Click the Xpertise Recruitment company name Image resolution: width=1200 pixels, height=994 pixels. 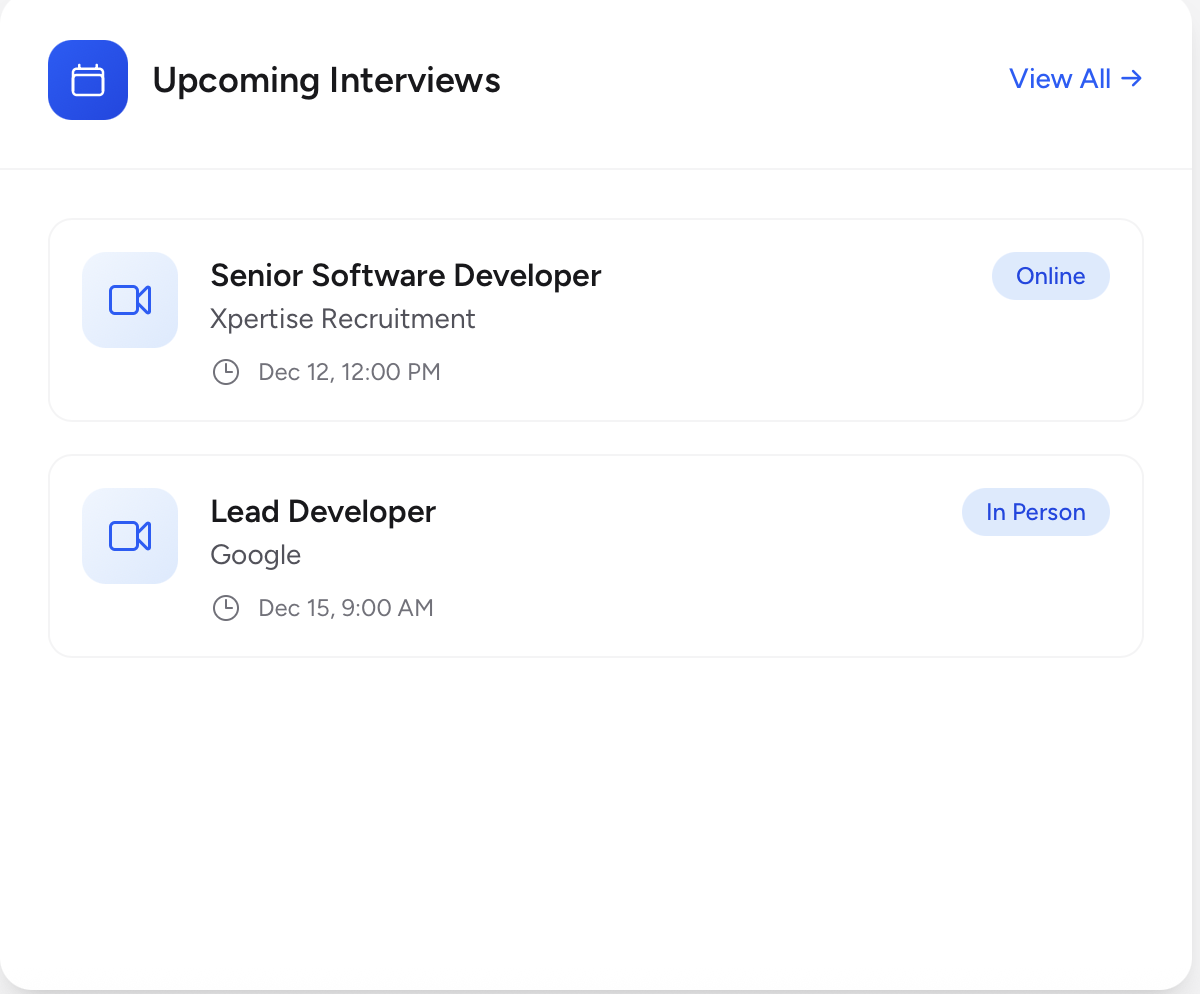pyautogui.click(x=343, y=319)
